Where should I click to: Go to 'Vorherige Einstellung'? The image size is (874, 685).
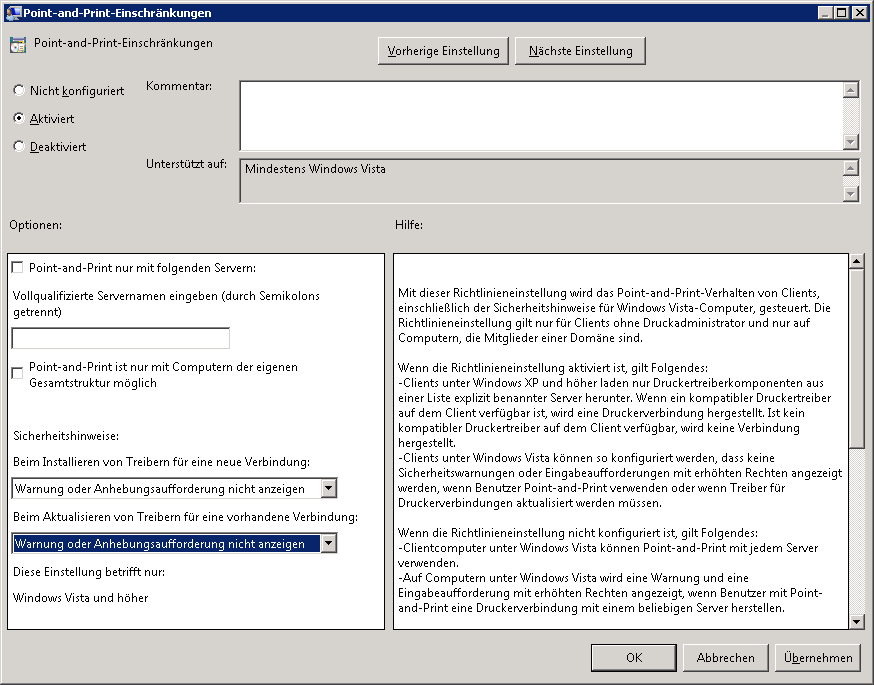click(443, 51)
